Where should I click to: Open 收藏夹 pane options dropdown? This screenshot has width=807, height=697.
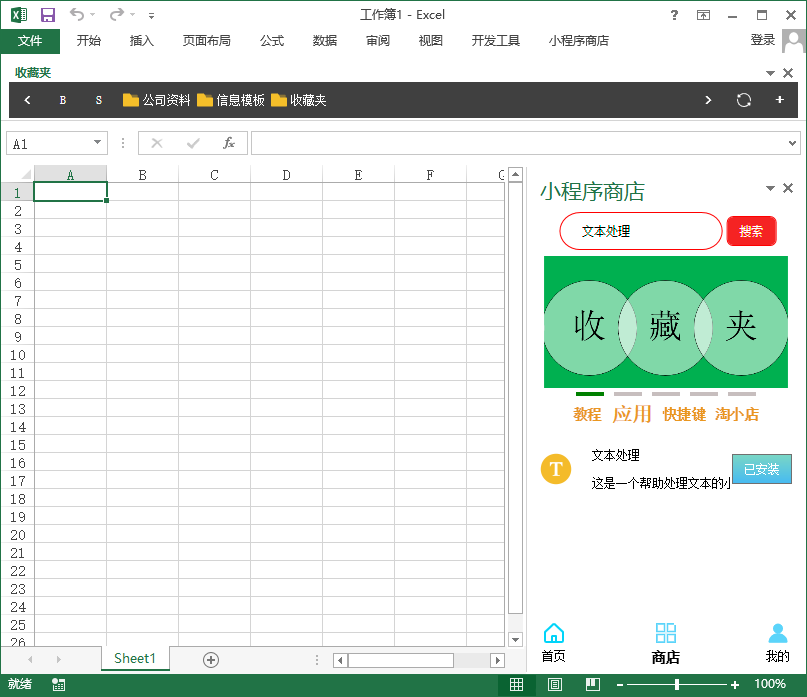[x=770, y=73]
